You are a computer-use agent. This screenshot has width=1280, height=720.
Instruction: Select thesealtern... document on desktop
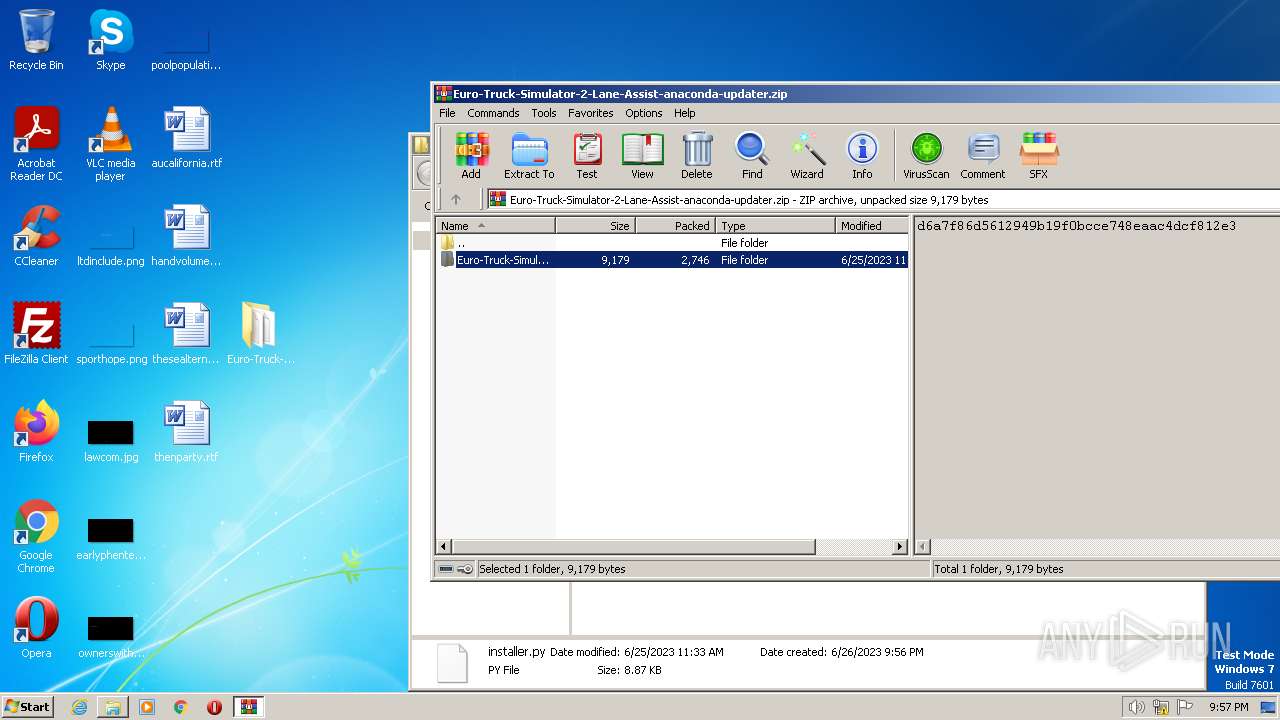point(186,334)
